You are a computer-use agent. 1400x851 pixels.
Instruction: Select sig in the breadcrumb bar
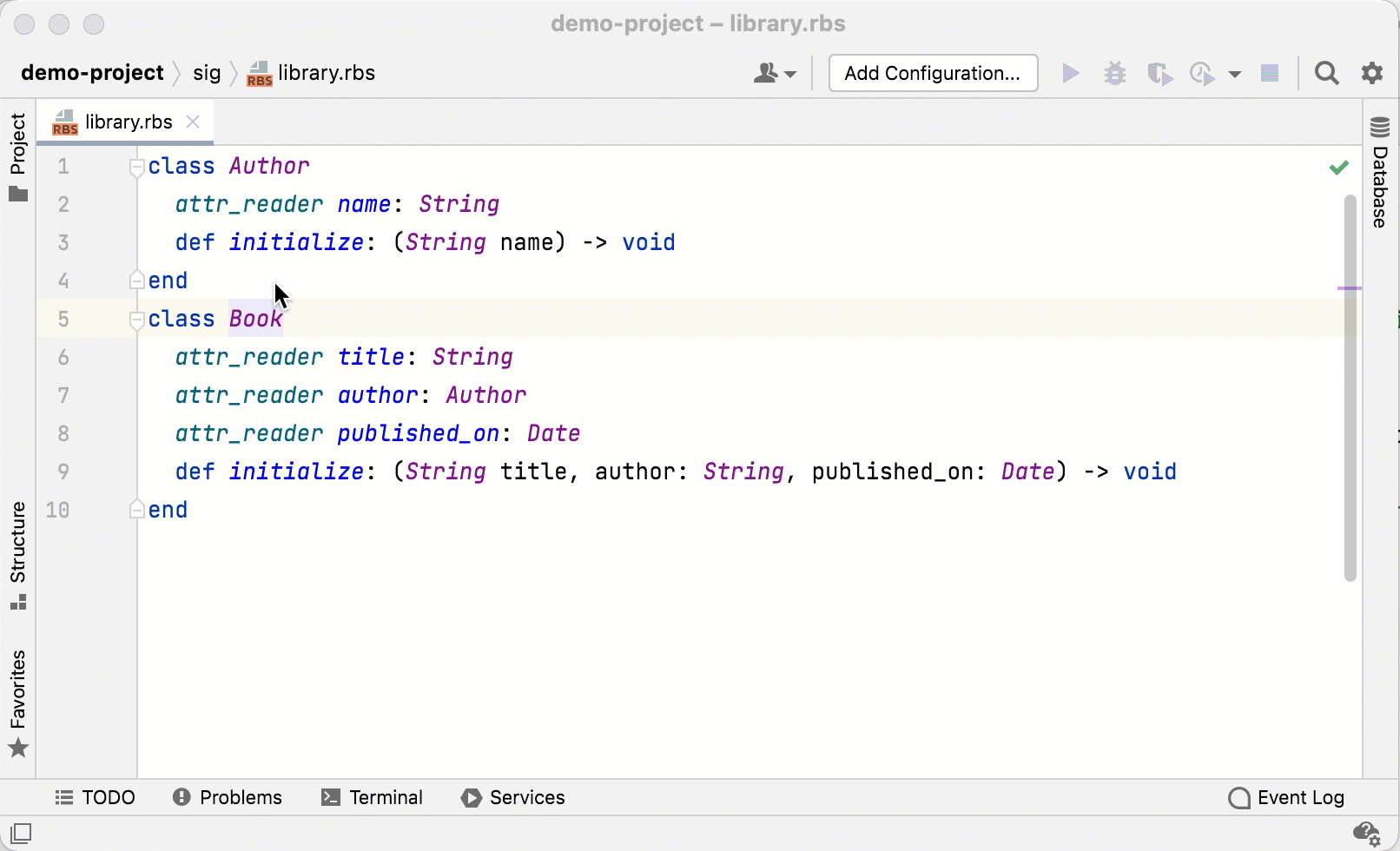click(207, 73)
